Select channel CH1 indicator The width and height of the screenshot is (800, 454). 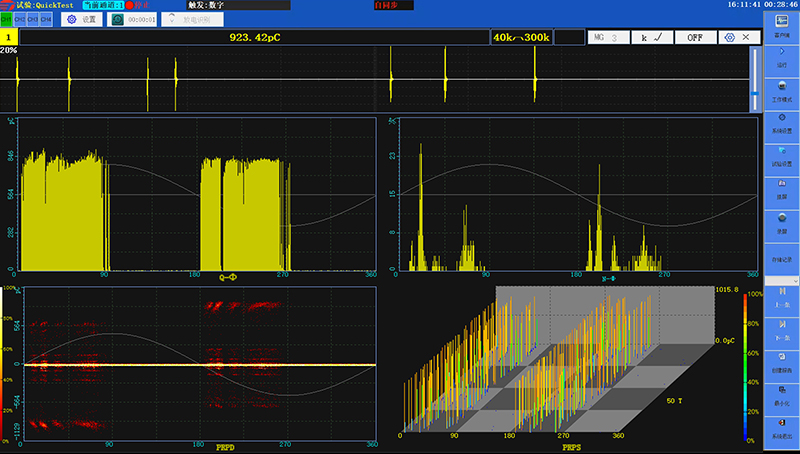(7, 19)
